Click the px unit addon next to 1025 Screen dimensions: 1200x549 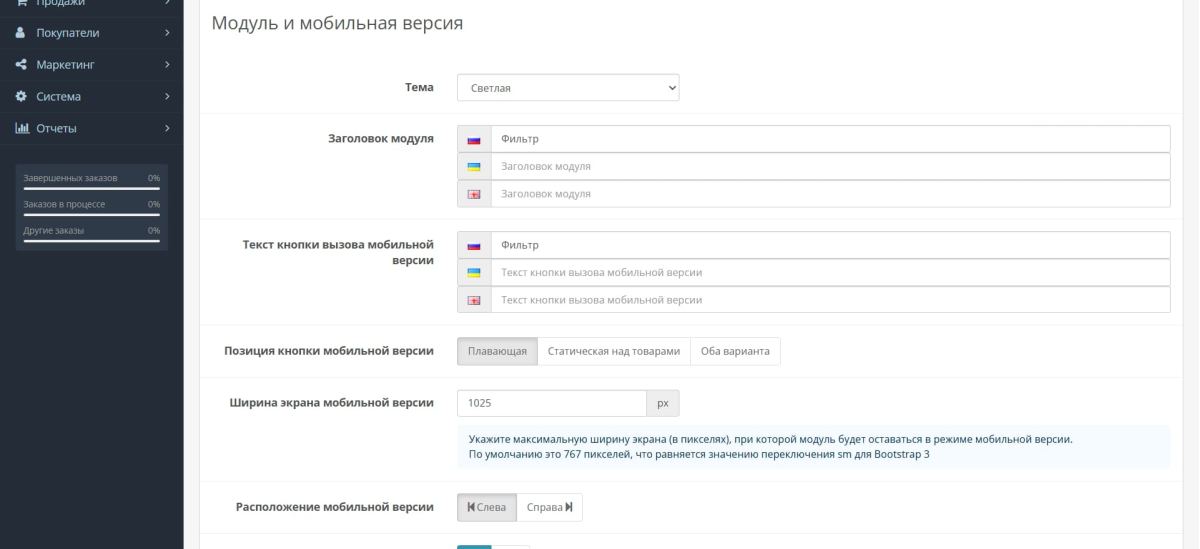click(662, 403)
